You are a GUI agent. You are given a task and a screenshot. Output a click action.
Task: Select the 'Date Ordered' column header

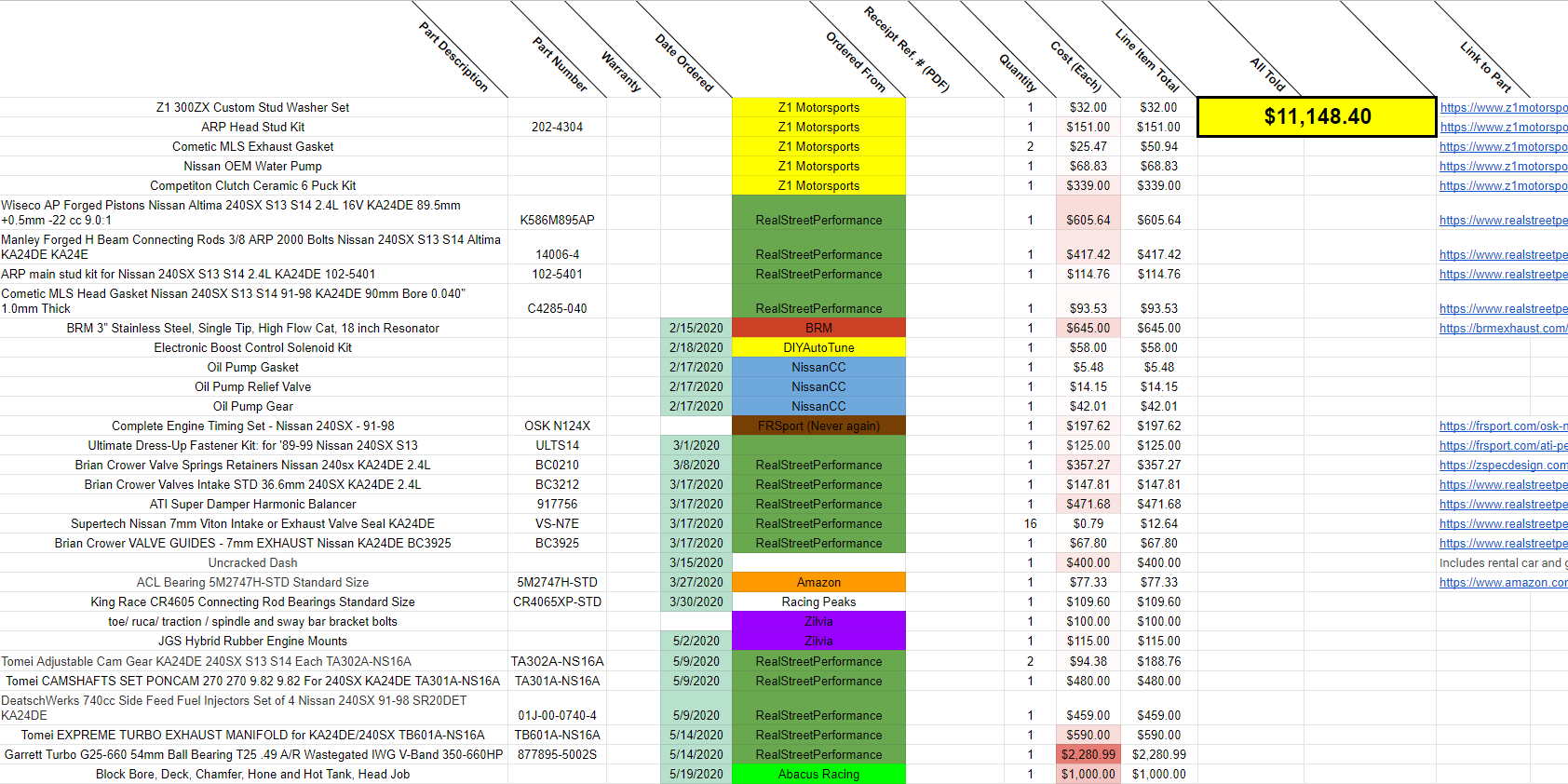(684, 63)
